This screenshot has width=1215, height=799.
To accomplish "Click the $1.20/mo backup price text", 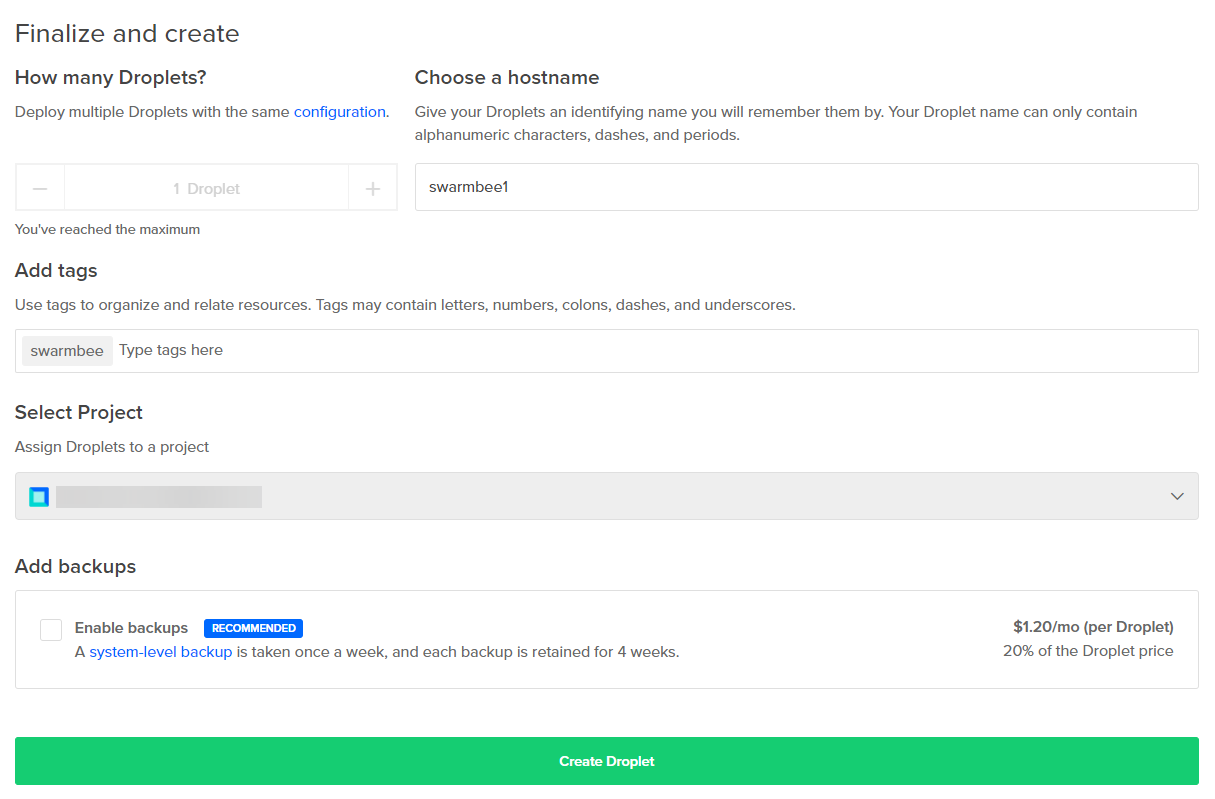I will click(1092, 627).
